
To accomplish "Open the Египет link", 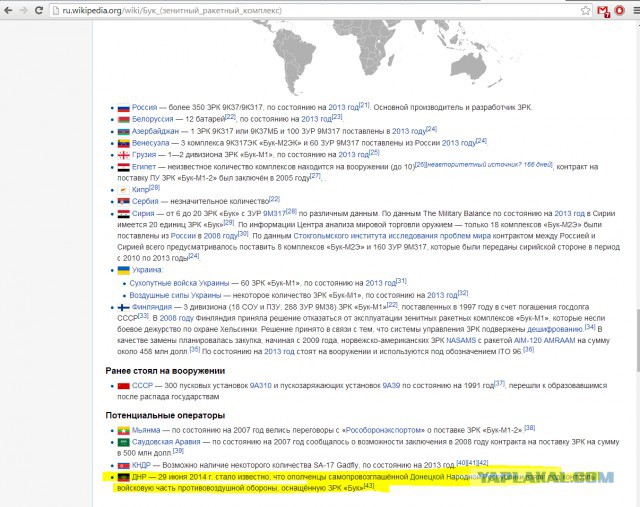I will click(x=144, y=167).
